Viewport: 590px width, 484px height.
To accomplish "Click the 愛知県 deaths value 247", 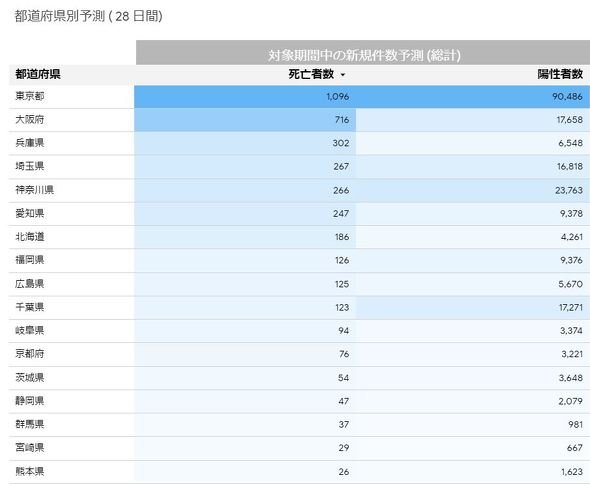I will point(341,214).
